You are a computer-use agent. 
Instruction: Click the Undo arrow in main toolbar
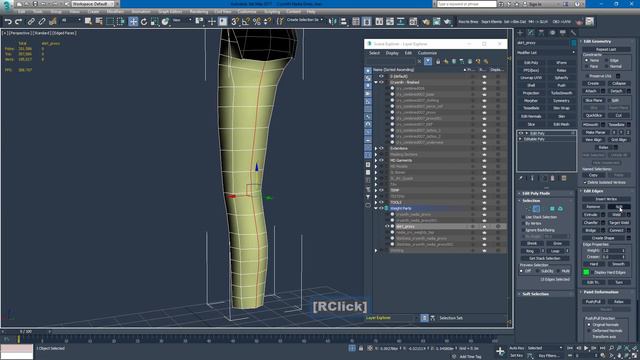coord(7,21)
